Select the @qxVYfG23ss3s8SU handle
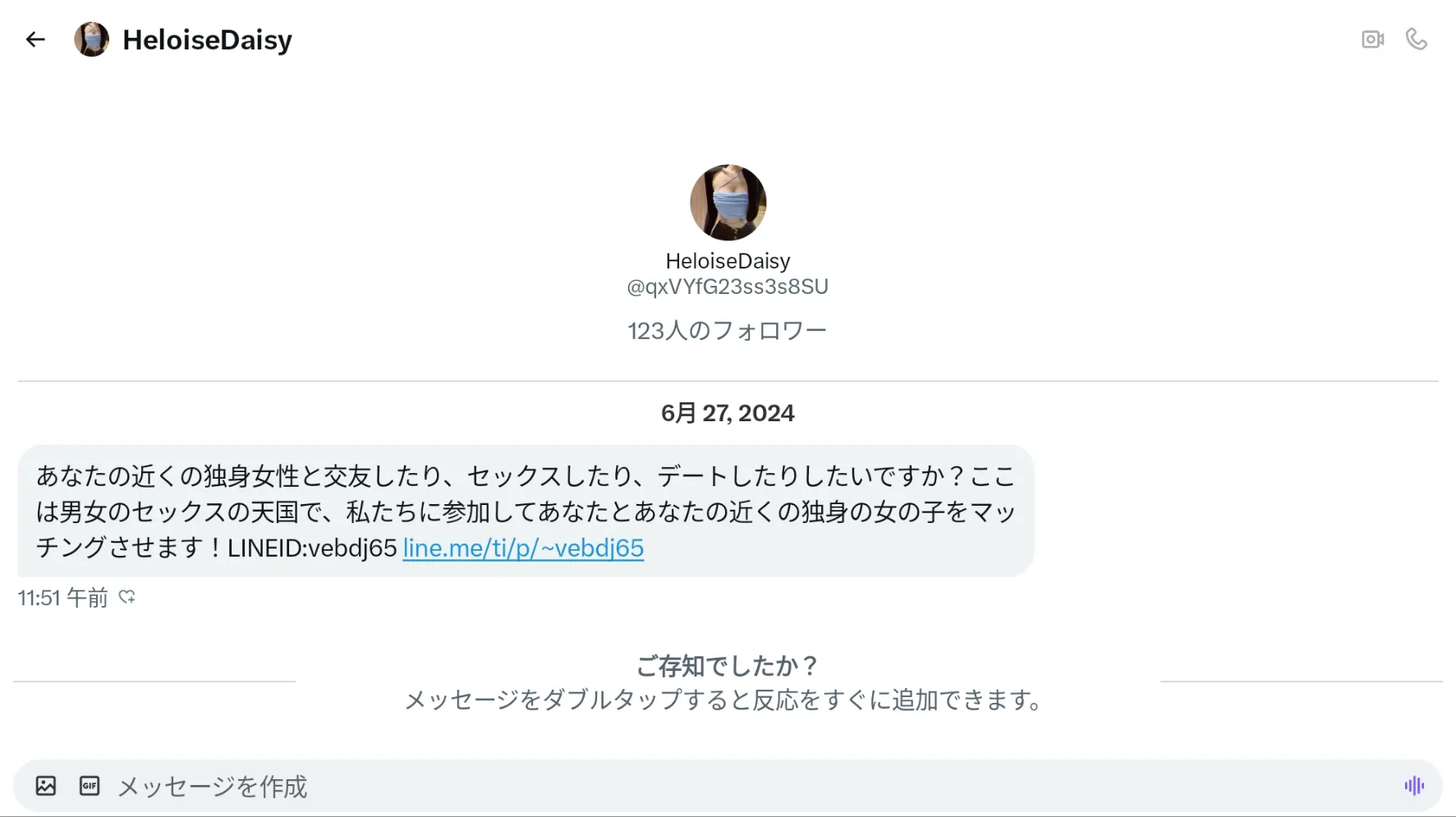Viewport: 1456px width, 817px height. click(728, 287)
